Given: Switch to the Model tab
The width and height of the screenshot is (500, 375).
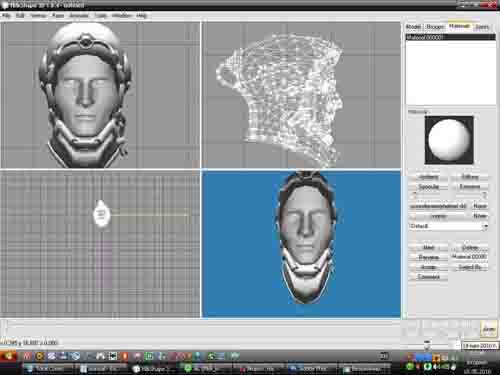Looking at the screenshot, I should (x=414, y=27).
